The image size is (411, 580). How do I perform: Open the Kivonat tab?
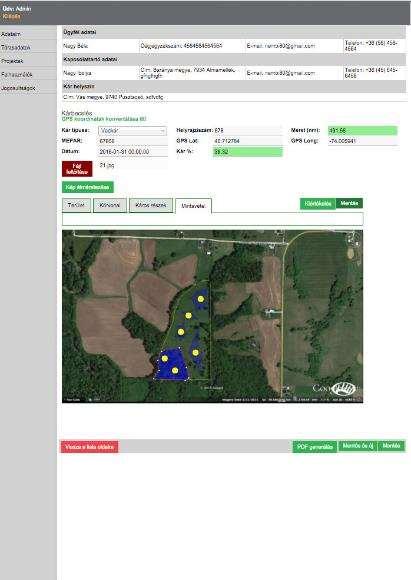pyautogui.click(x=110, y=205)
